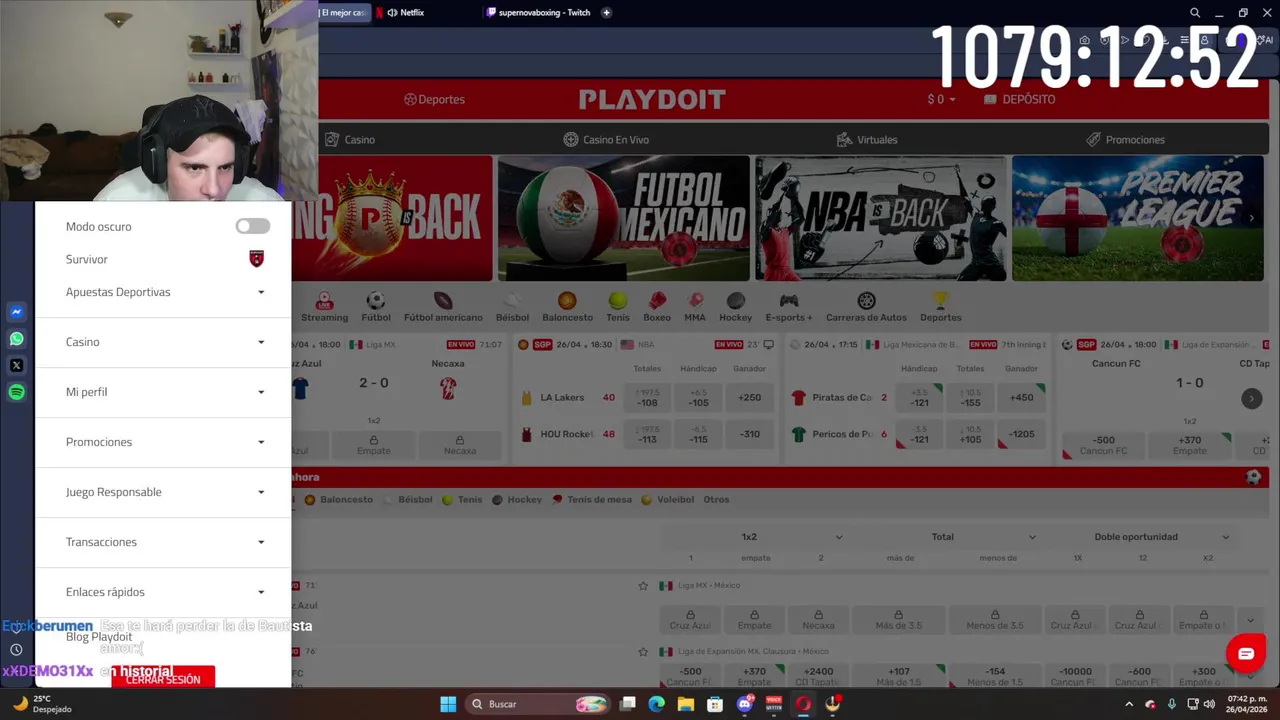
Task: Favorite the Liga de Expansión MX match star
Action: [x=643, y=652]
